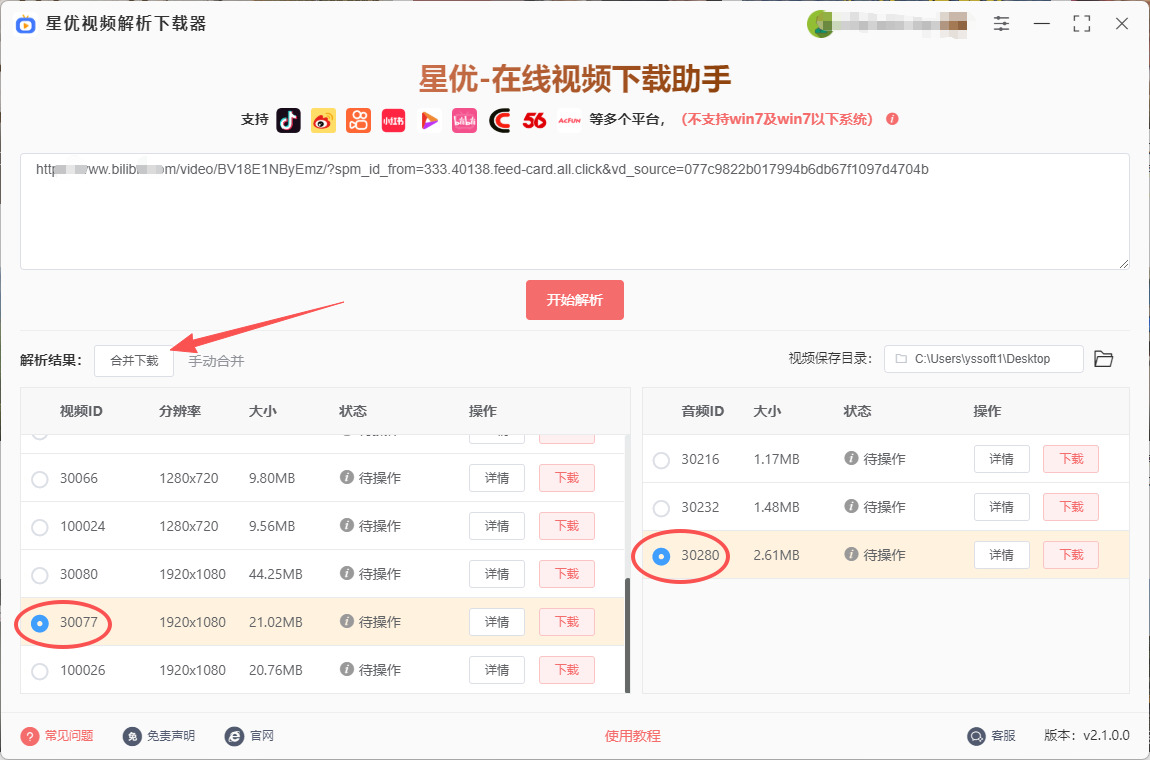
Task: Download video 100024 with 下载 button
Action: (x=567, y=526)
